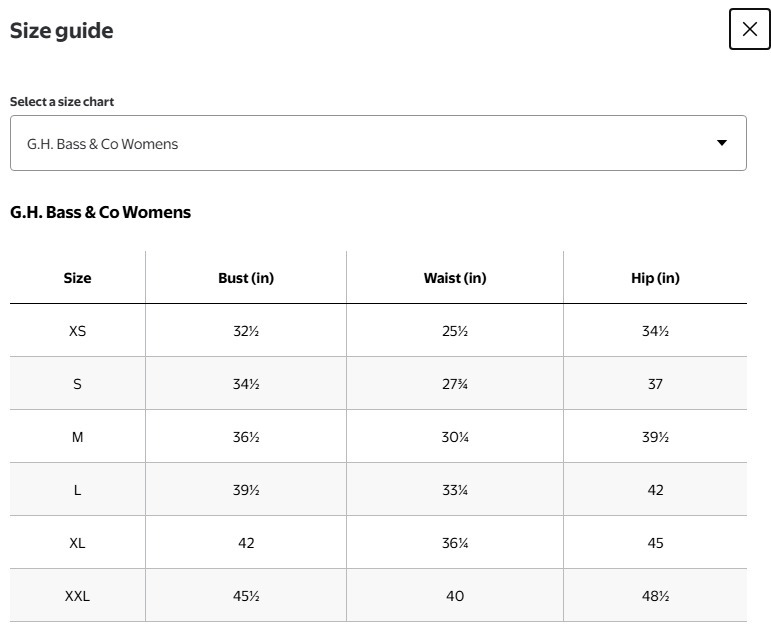Click the Hip (in) column header

(x=655, y=278)
